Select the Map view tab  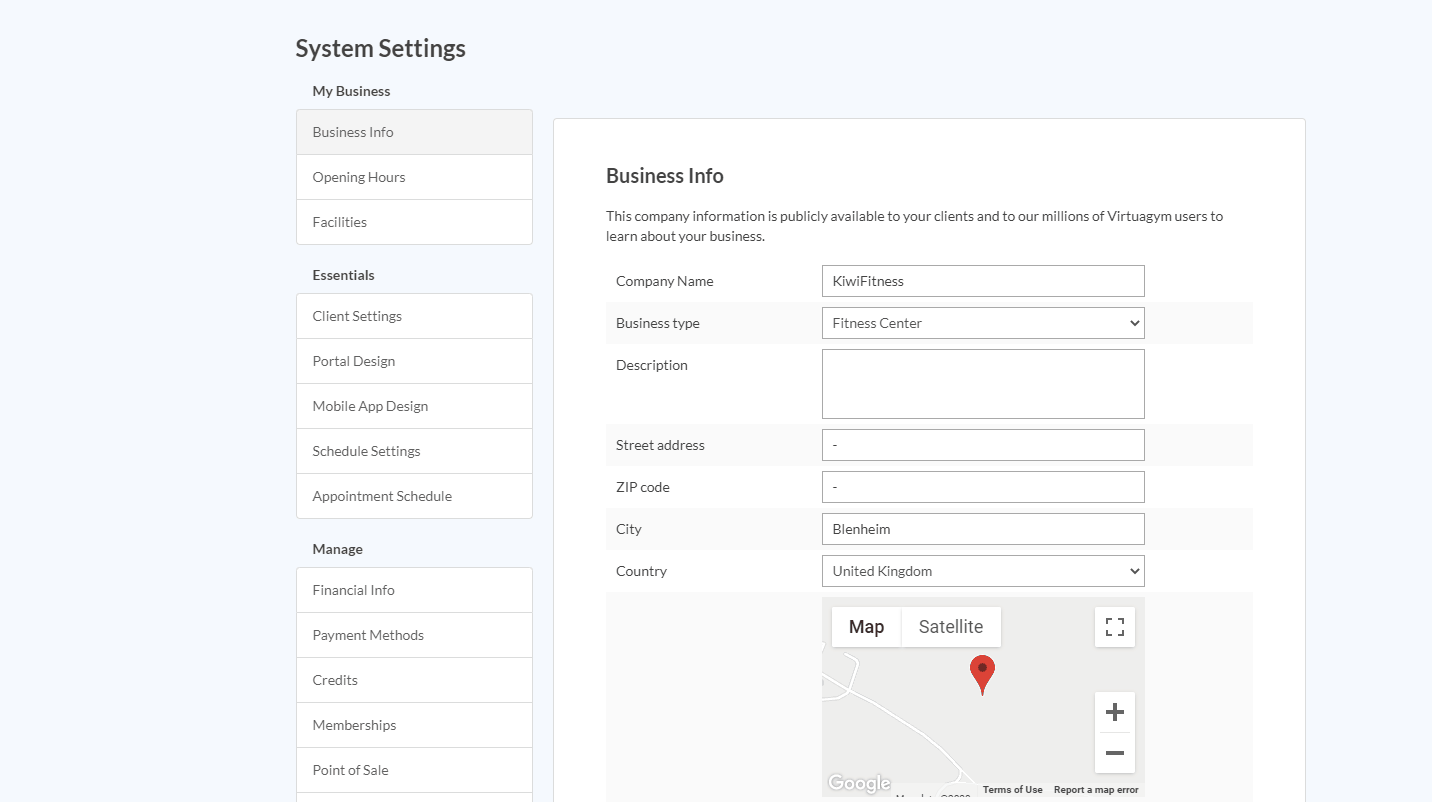[866, 627]
